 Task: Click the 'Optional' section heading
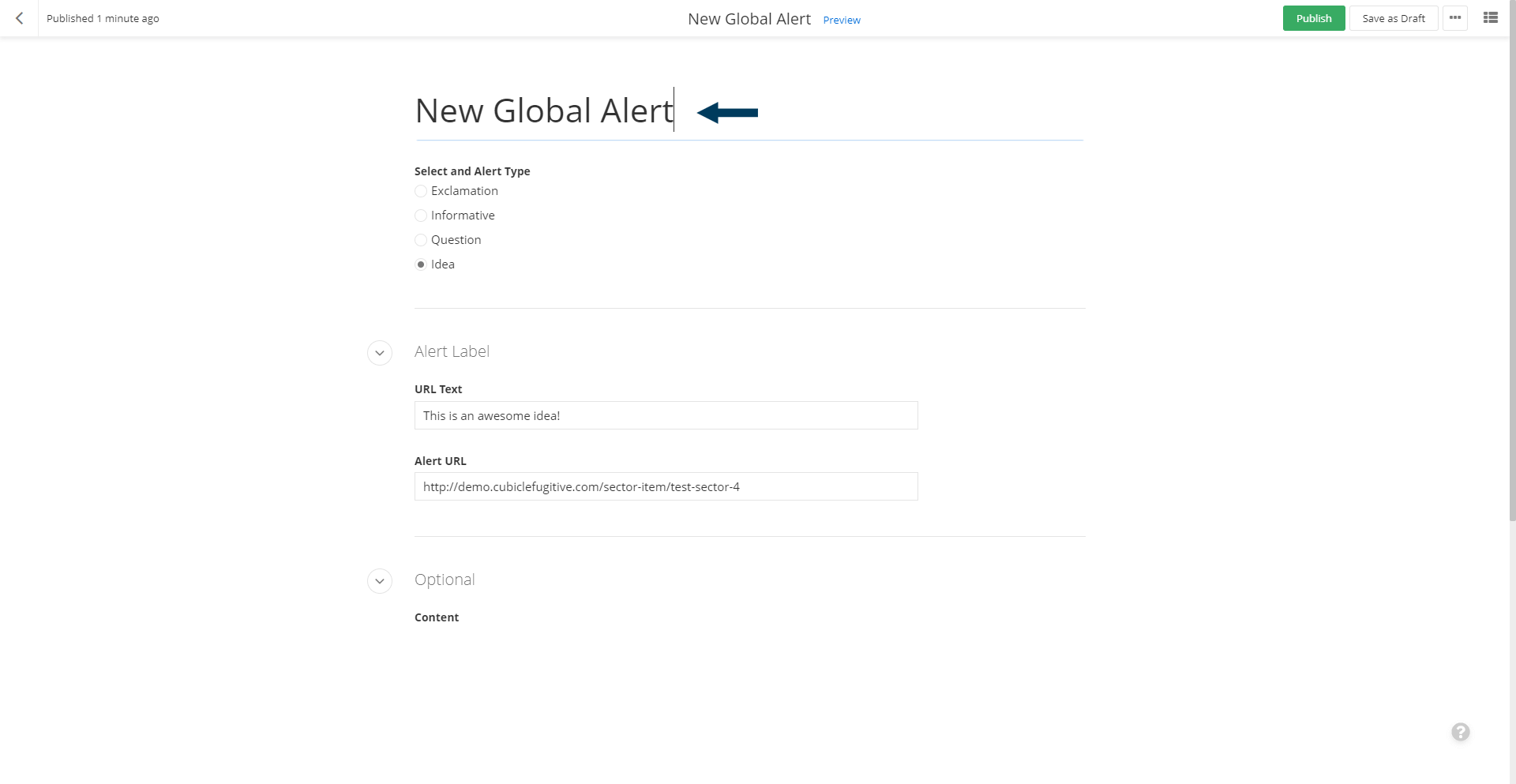445,580
